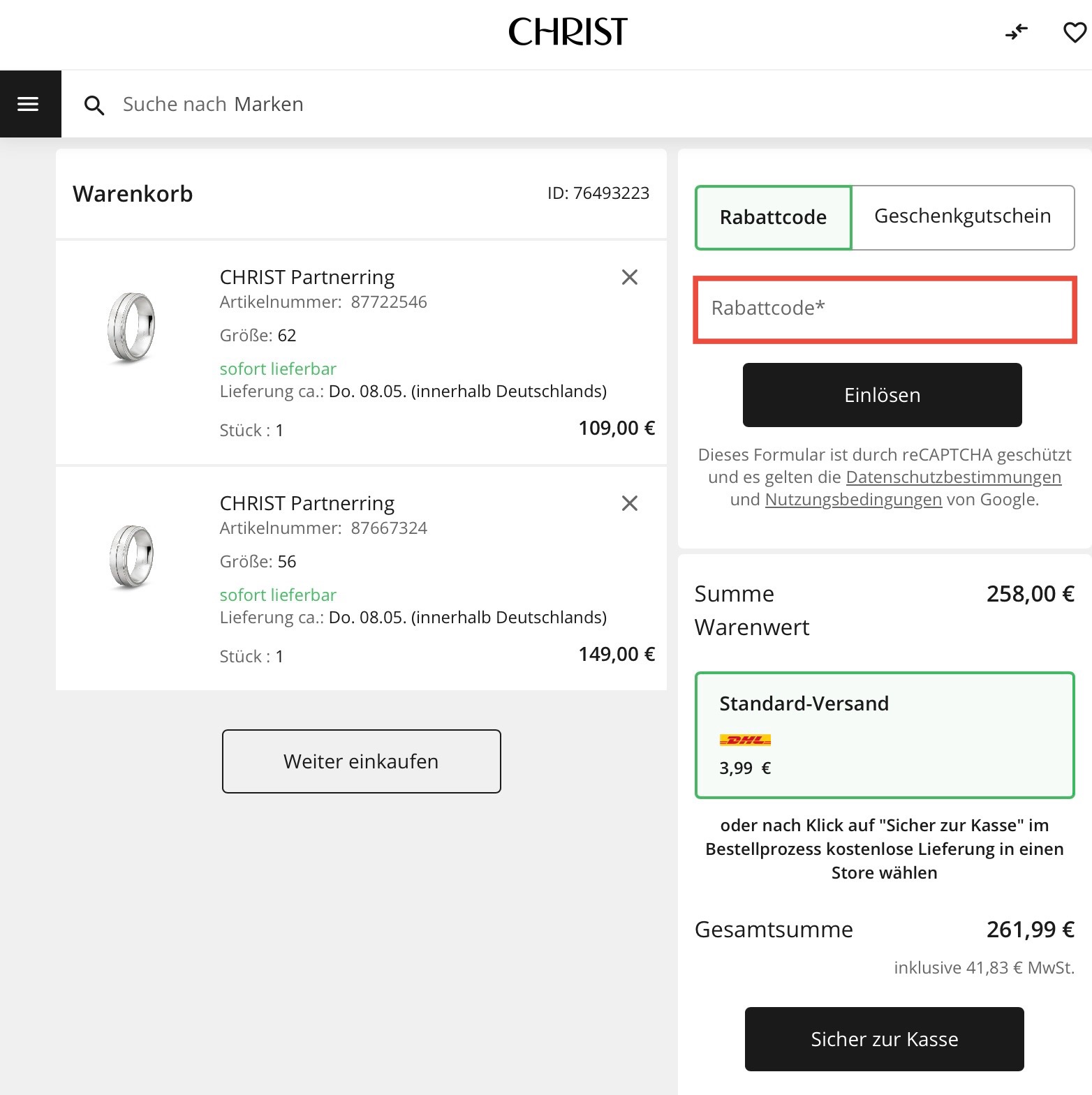Proceed with Sicher zur Kasse checkout
1092x1095 pixels.
pos(884,1038)
